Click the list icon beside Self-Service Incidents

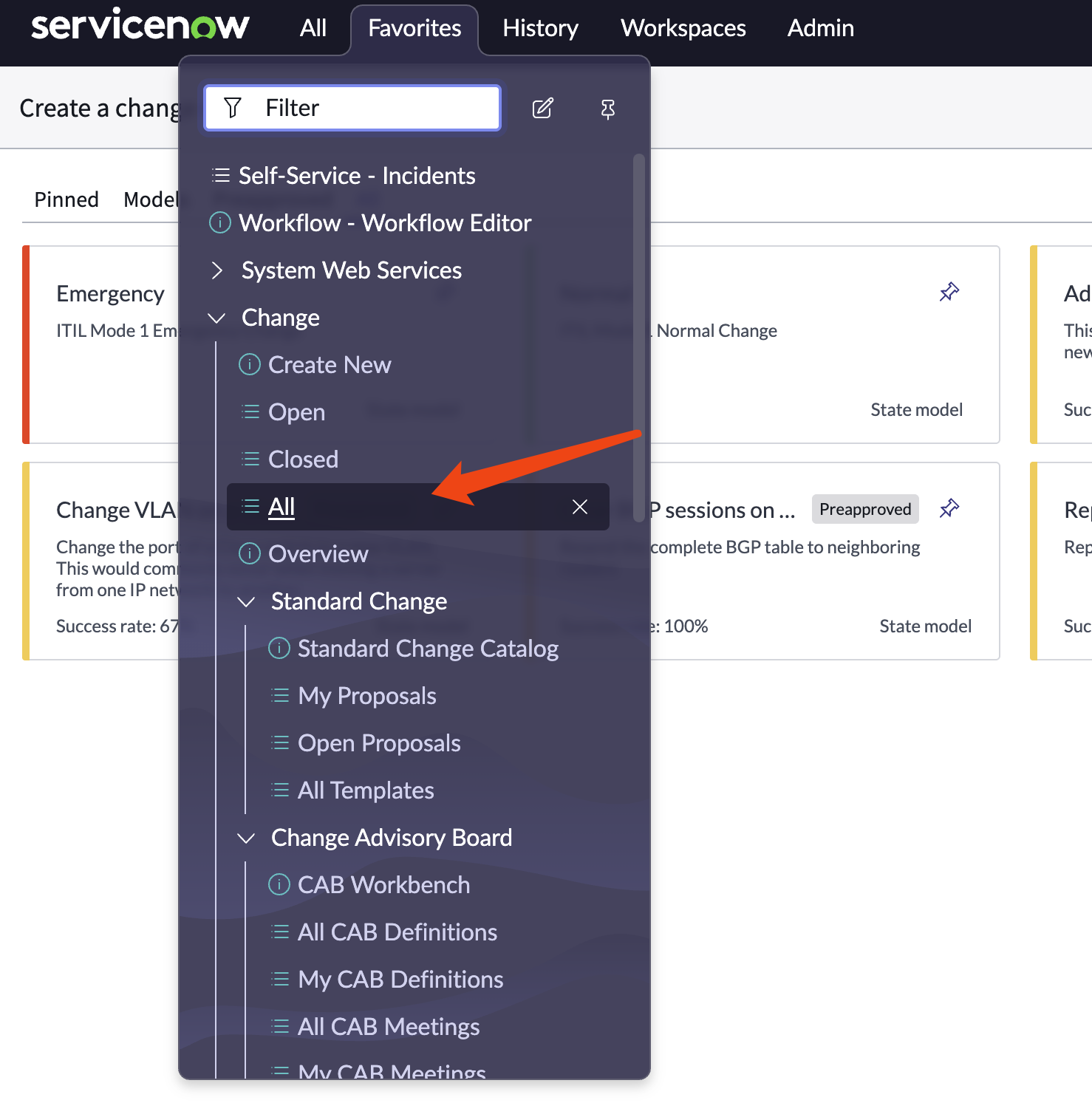coord(220,175)
